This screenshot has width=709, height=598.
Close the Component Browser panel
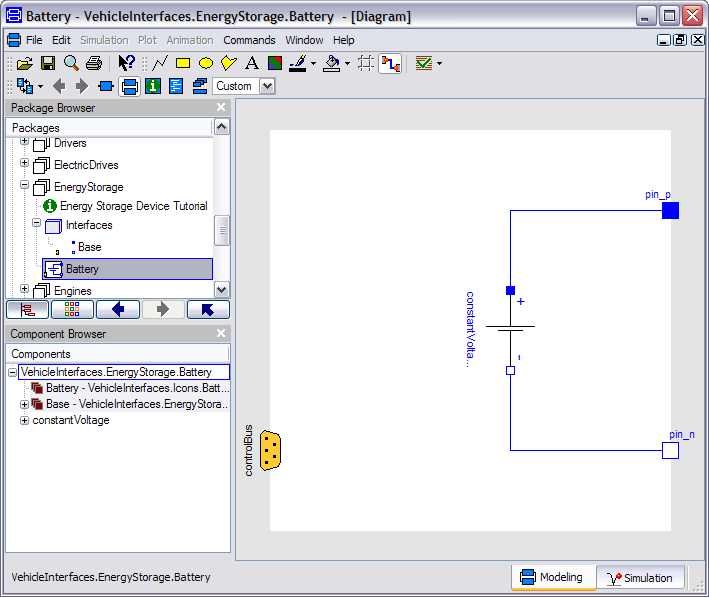click(x=221, y=333)
